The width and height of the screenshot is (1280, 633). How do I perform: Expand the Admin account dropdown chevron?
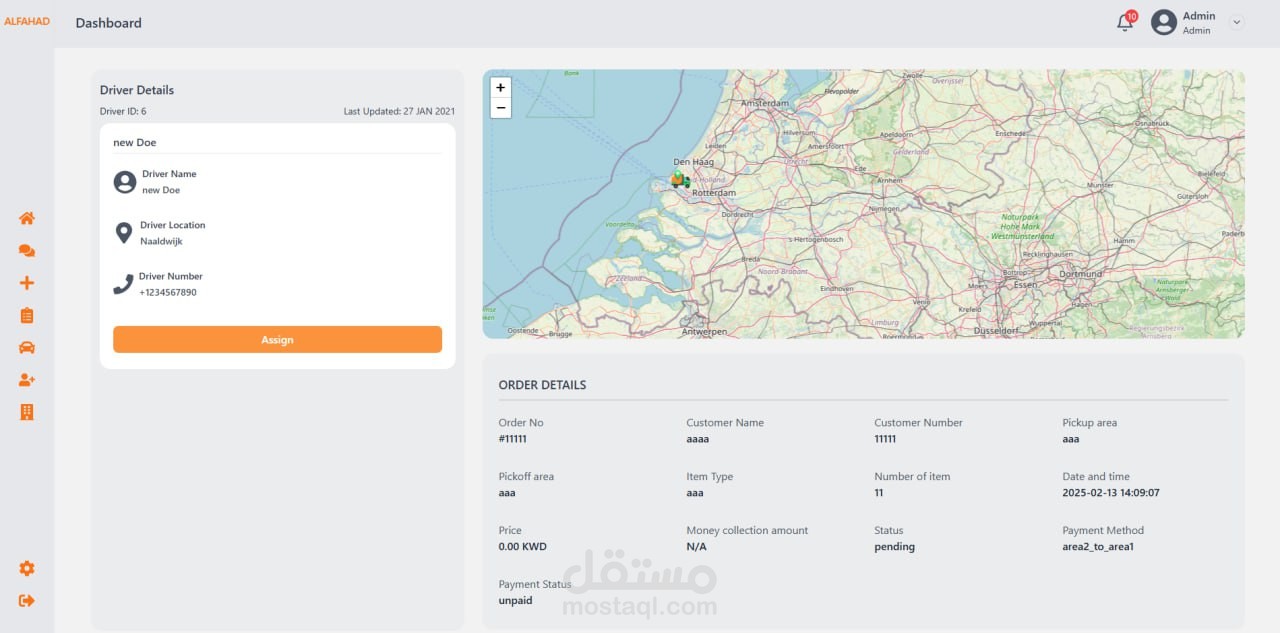[x=1237, y=22]
